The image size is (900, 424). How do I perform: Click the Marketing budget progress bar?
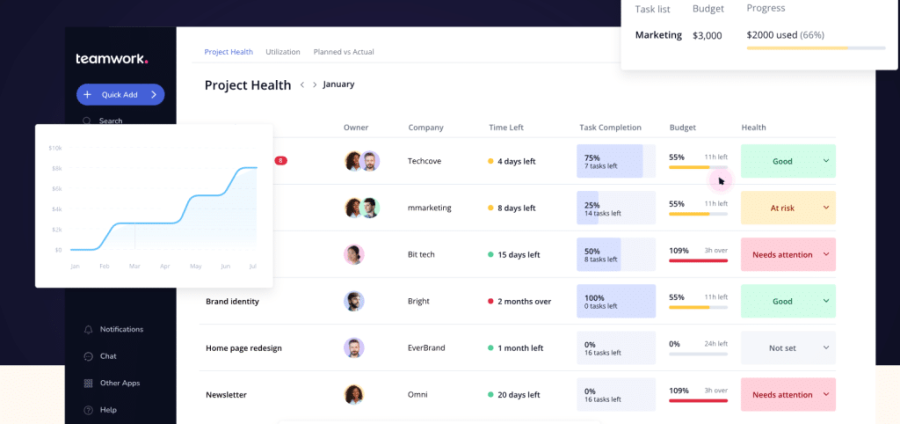pyautogui.click(x=816, y=48)
